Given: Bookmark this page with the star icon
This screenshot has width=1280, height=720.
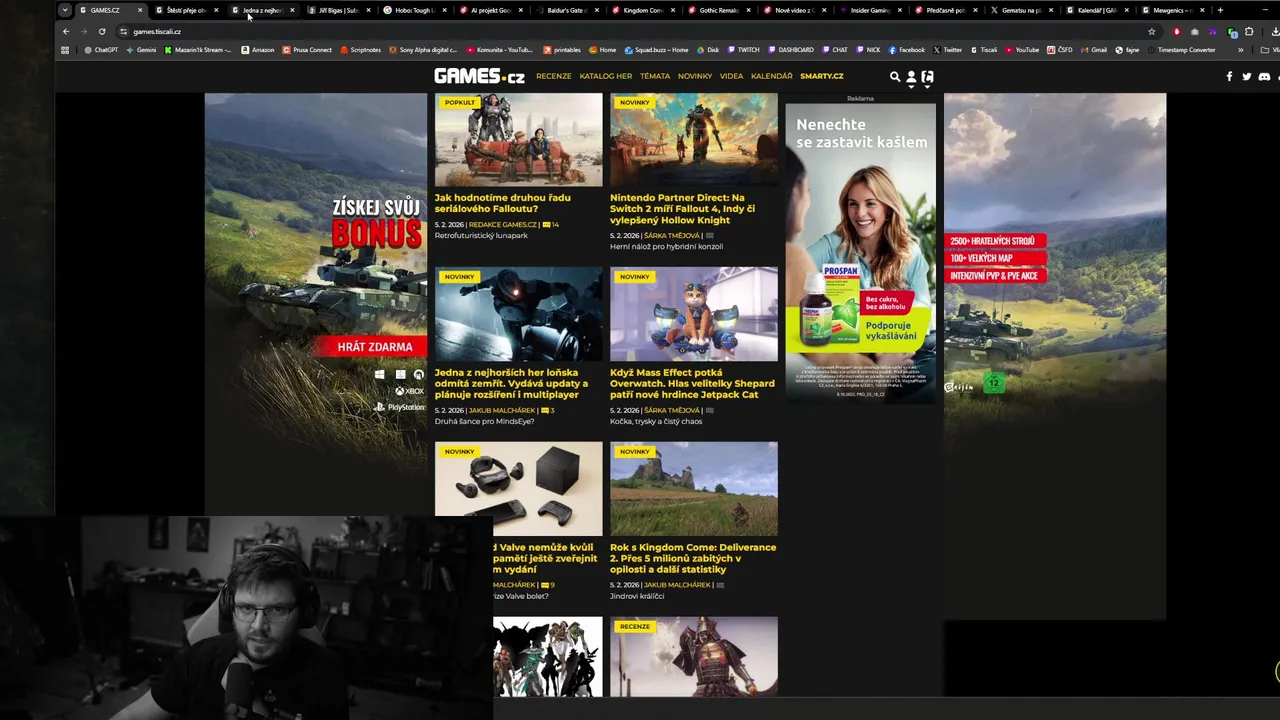Looking at the screenshot, I should 1152,31.
